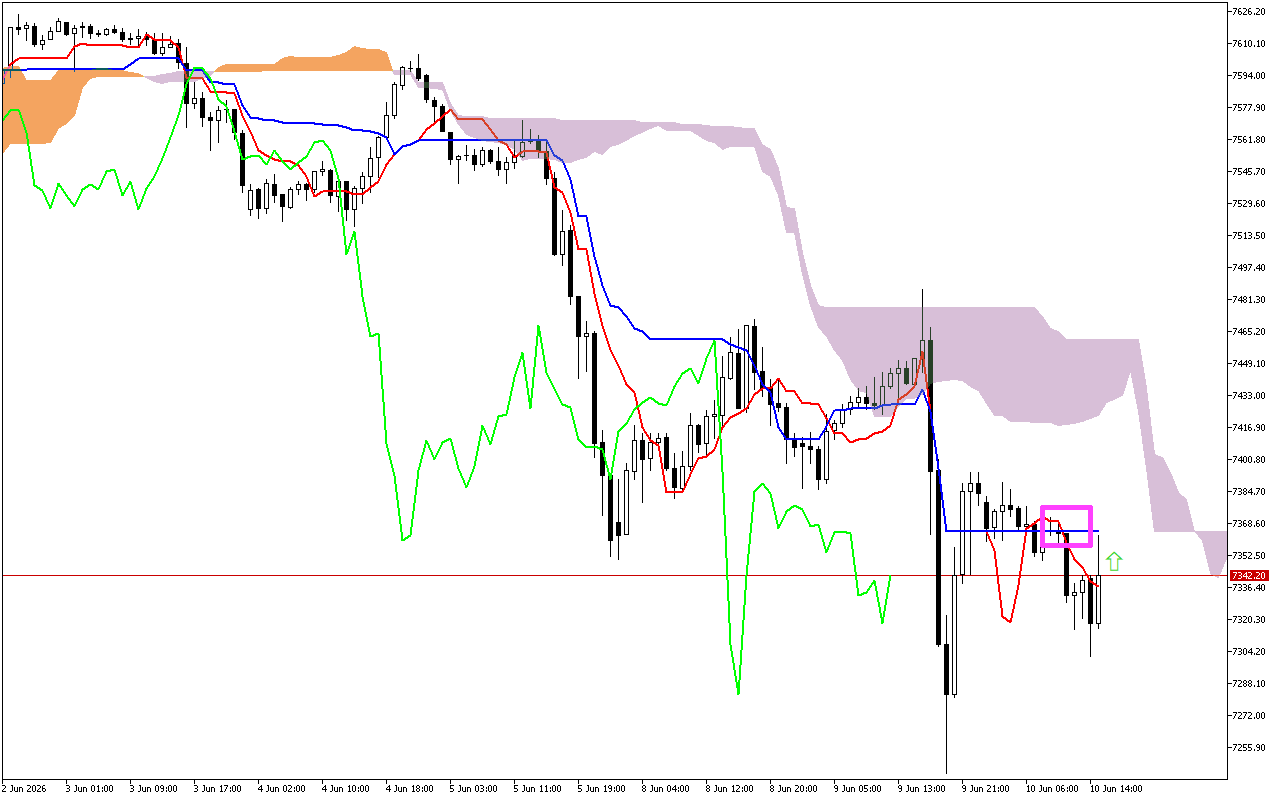Click the 8 Jun 12:00 time label
Viewport: 1280px width, 800px height.
(x=729, y=789)
